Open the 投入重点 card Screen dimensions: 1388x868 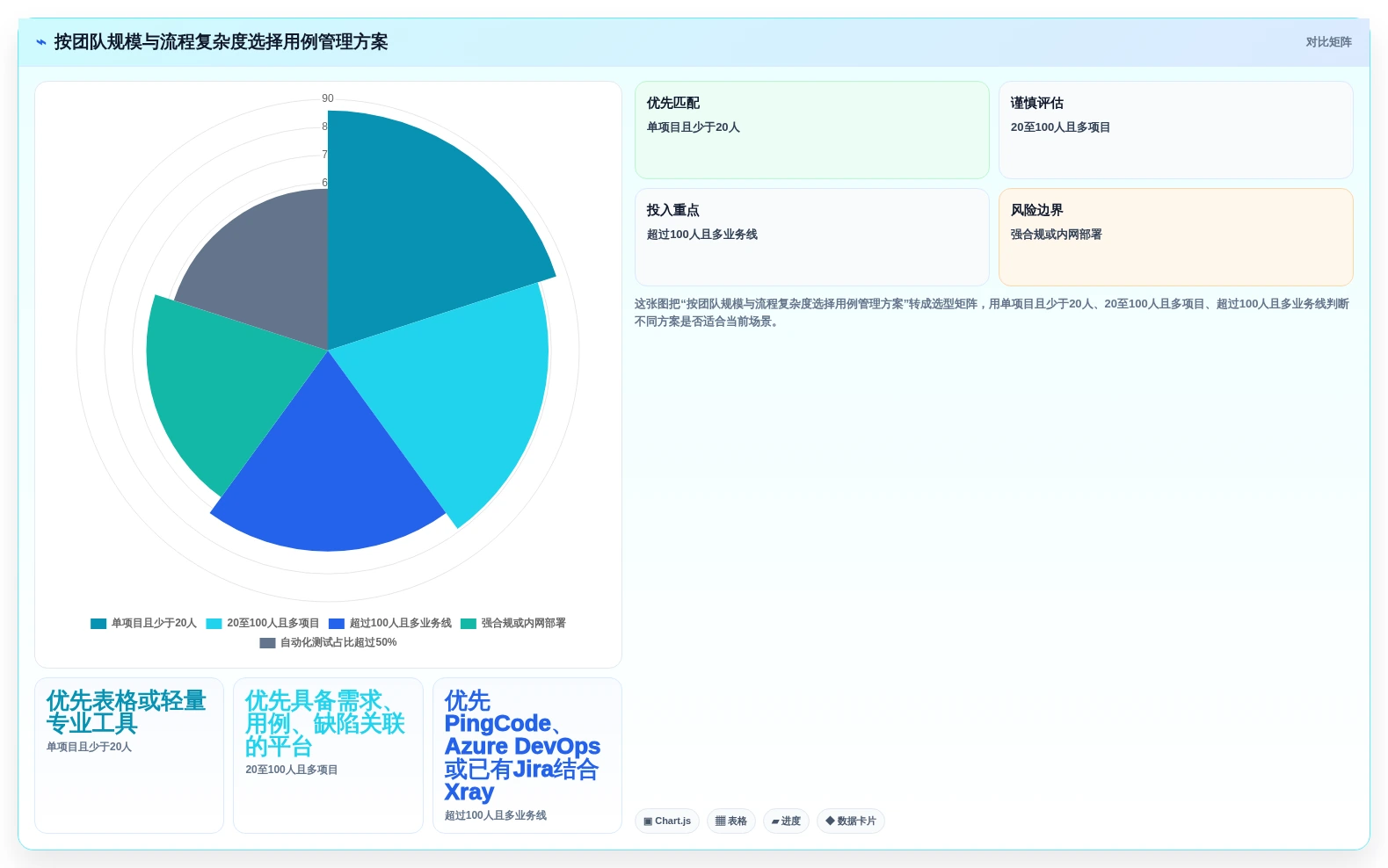click(812, 237)
